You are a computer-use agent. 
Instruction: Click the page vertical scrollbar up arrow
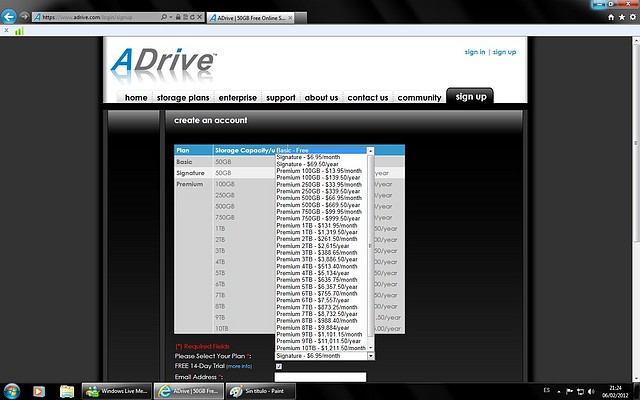(x=636, y=41)
